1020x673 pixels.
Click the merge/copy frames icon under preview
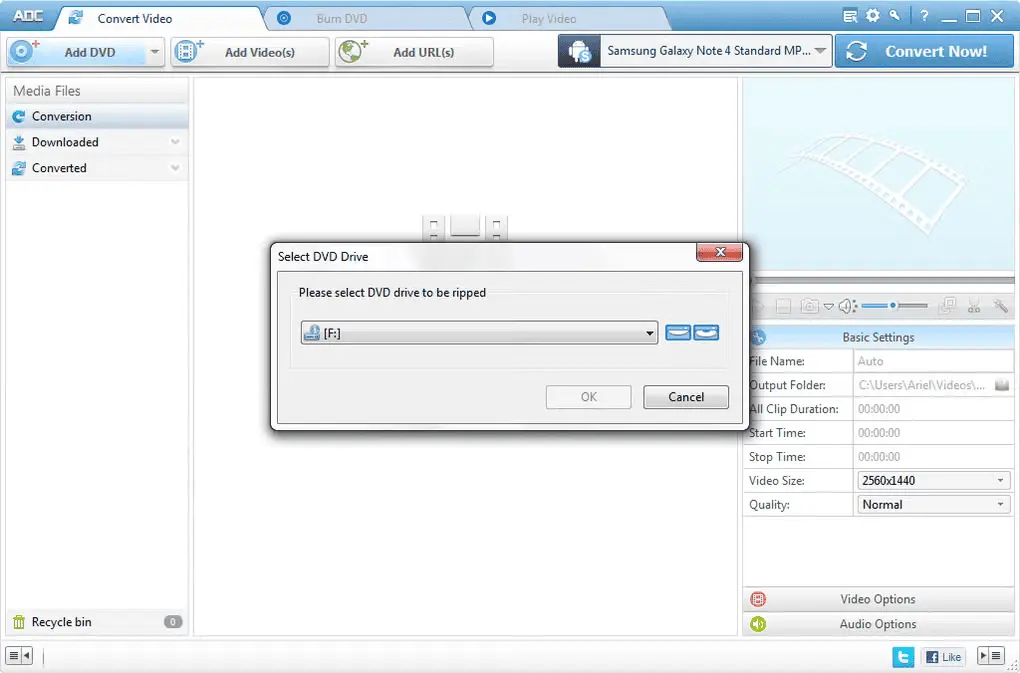pyautogui.click(x=948, y=306)
